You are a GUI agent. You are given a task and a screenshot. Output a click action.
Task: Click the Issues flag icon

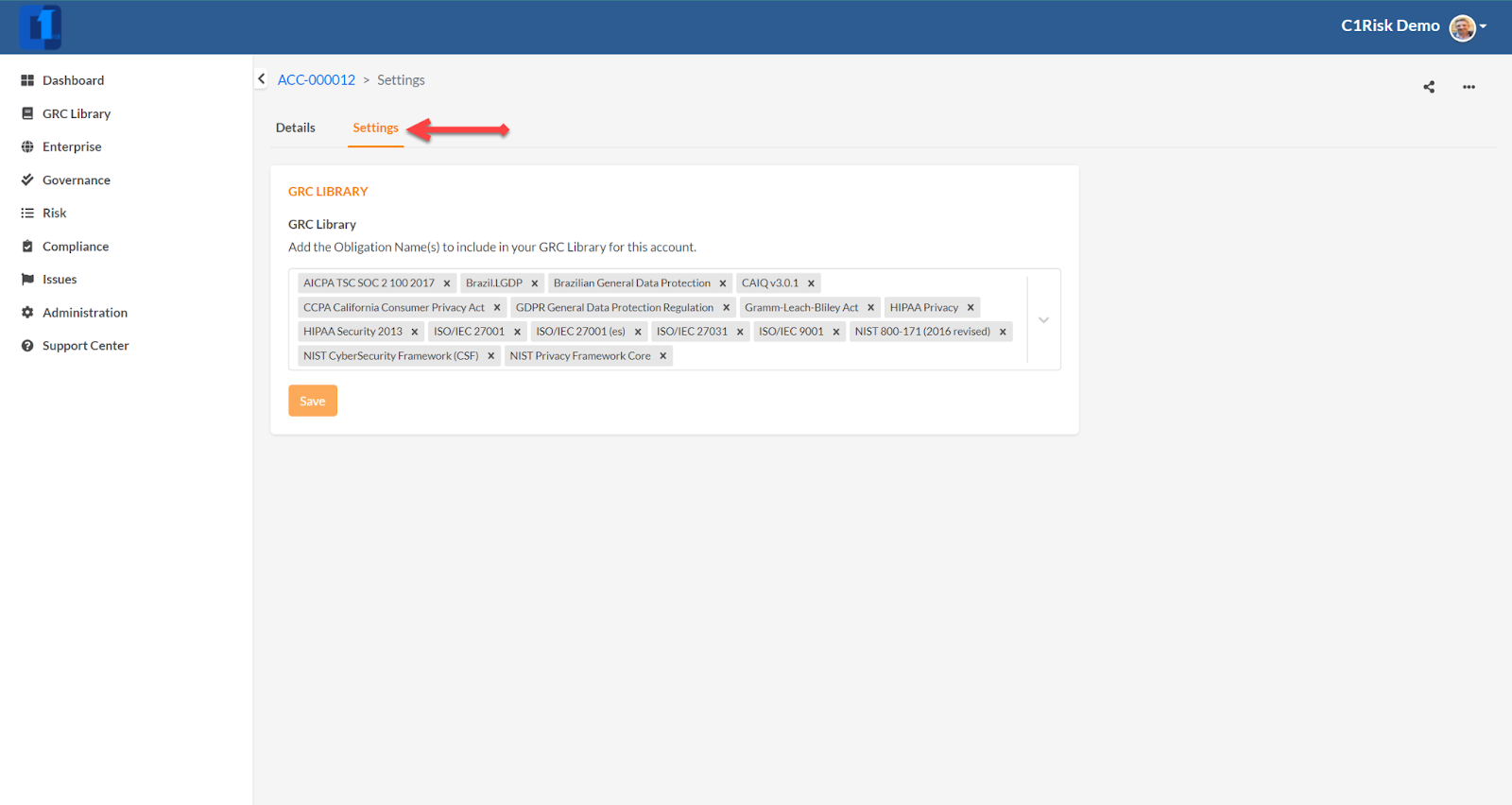coord(27,279)
